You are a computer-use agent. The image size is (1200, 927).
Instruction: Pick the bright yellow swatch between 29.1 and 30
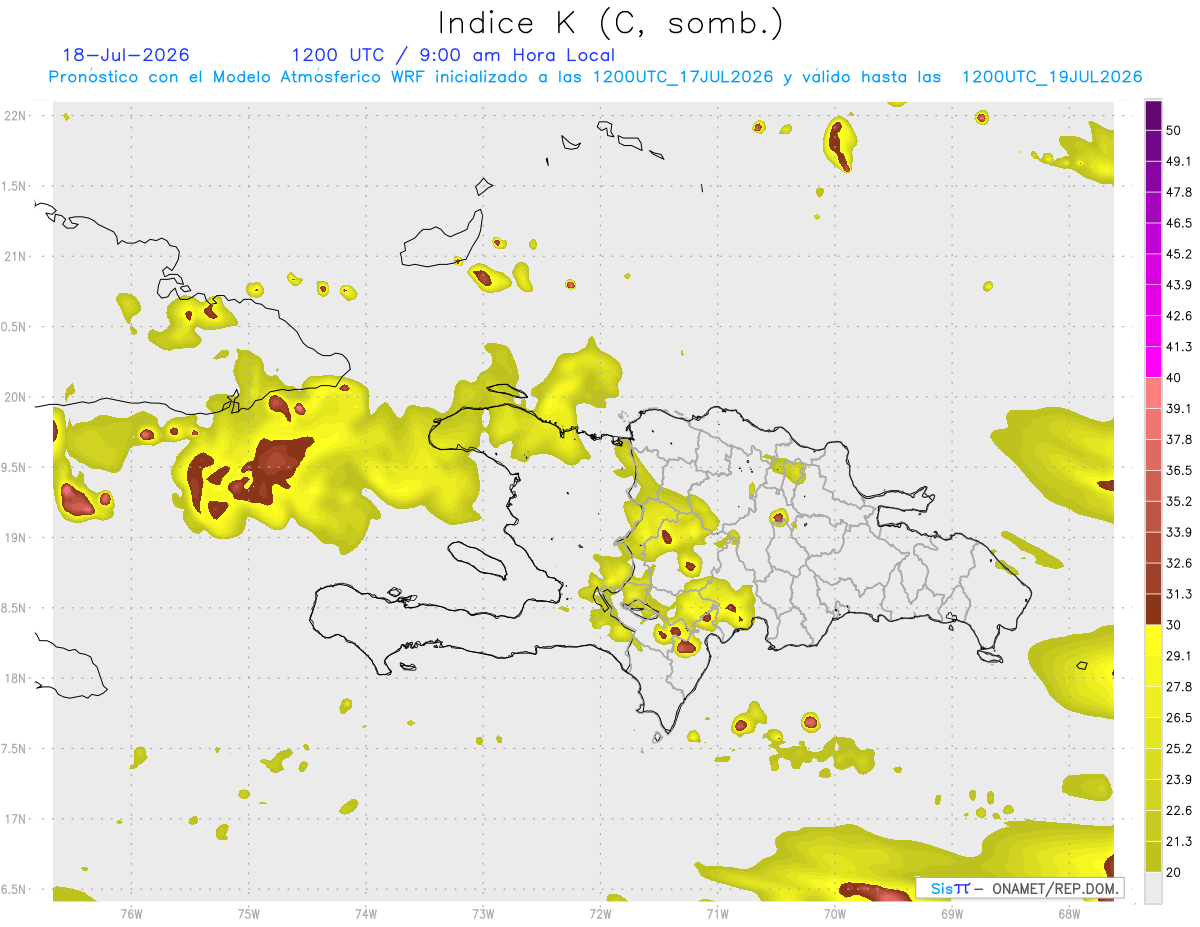1154,641
